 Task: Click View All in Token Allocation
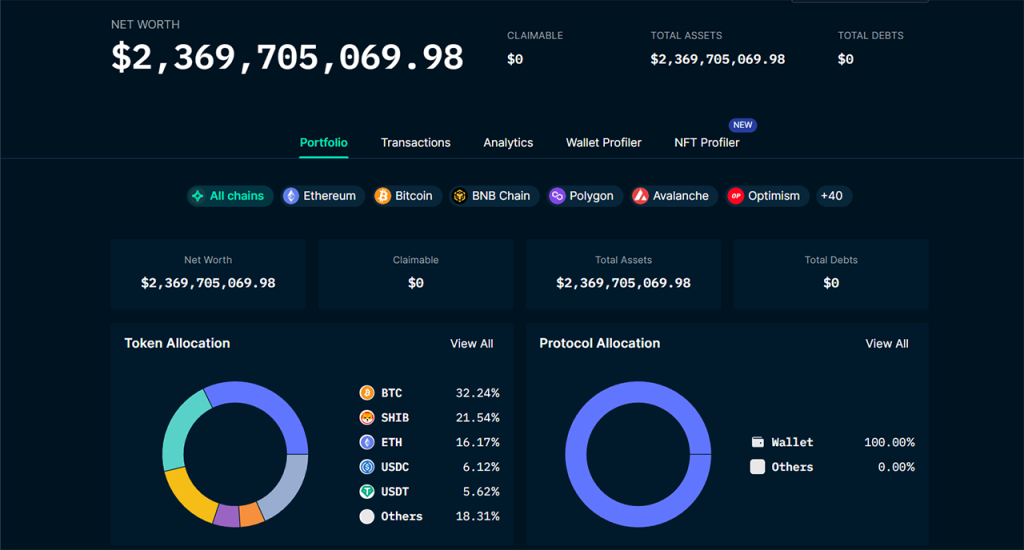tap(471, 344)
